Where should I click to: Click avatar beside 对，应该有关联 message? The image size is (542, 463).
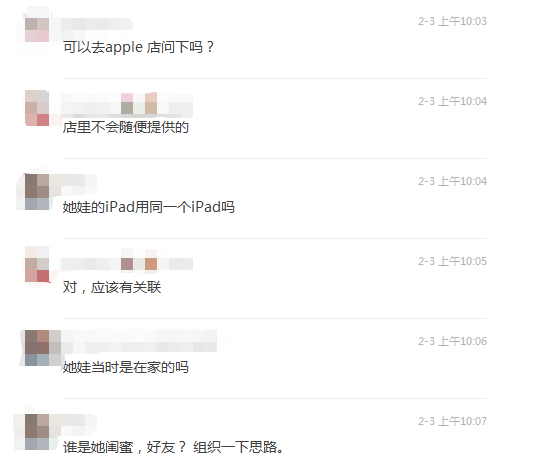37,264
